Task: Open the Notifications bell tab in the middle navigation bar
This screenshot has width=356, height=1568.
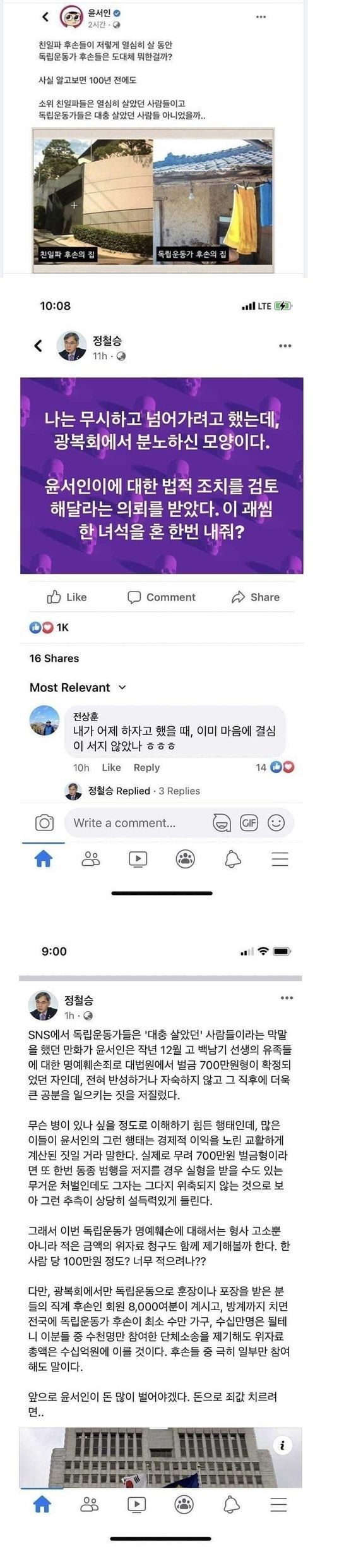Action: (233, 859)
